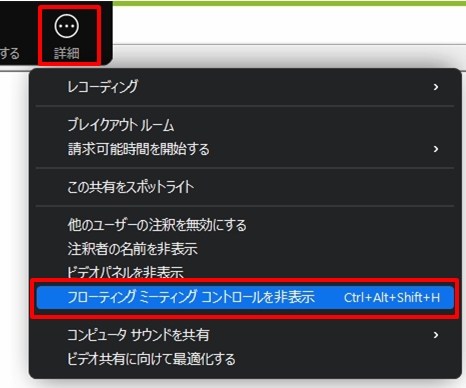Open コンピュータ サウンドを共有 submenu
This screenshot has height=388, width=466.
tap(245, 335)
